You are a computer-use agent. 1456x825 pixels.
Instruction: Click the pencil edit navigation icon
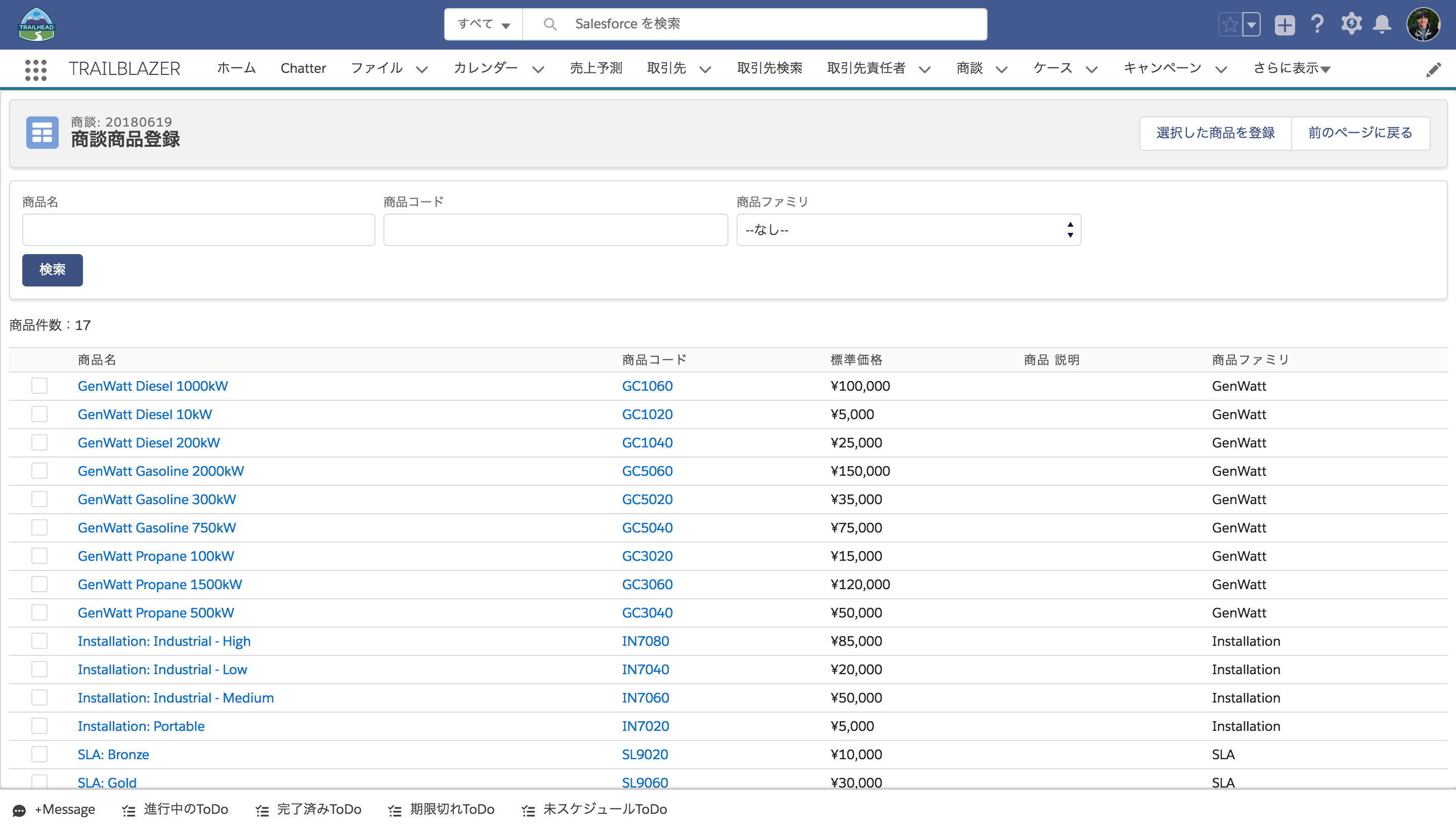pyautogui.click(x=1433, y=69)
